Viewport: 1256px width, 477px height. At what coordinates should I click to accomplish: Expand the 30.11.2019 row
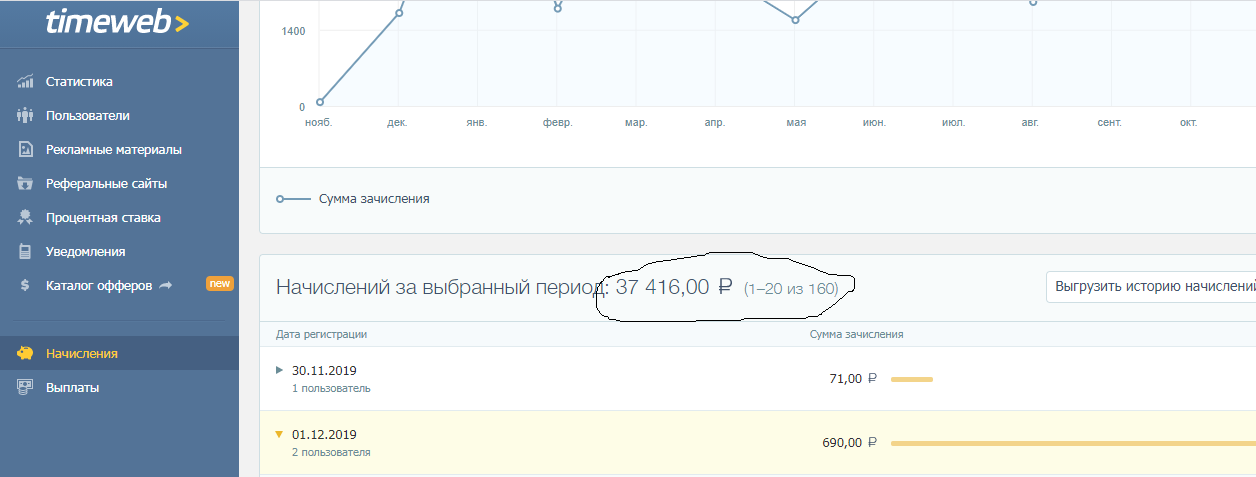pyautogui.click(x=280, y=370)
